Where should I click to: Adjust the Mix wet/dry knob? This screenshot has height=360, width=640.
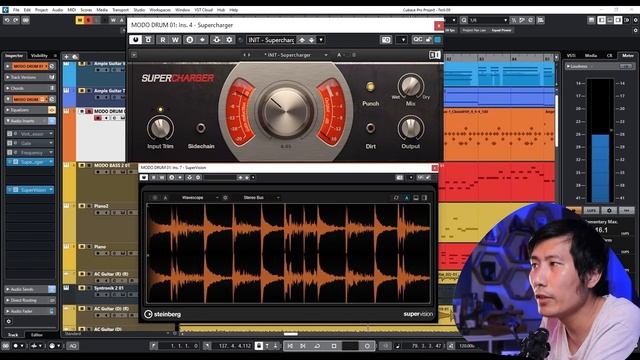[x=411, y=85]
